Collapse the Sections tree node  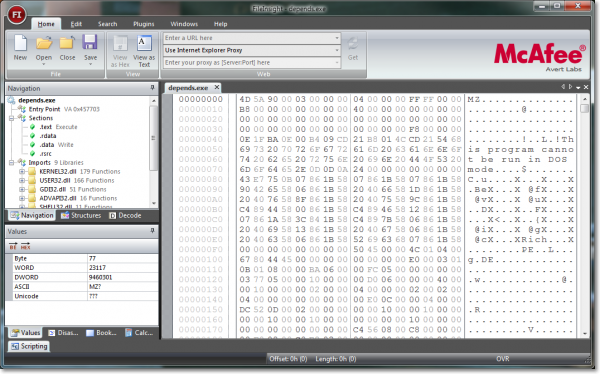click(x=11, y=118)
